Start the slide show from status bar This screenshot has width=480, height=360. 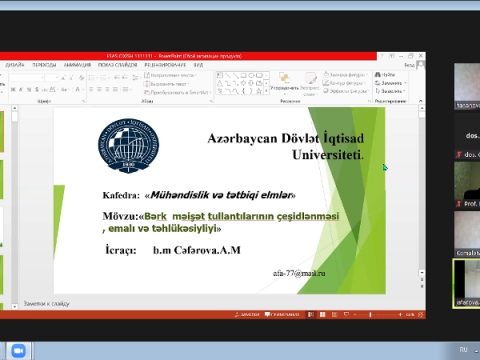346,314
